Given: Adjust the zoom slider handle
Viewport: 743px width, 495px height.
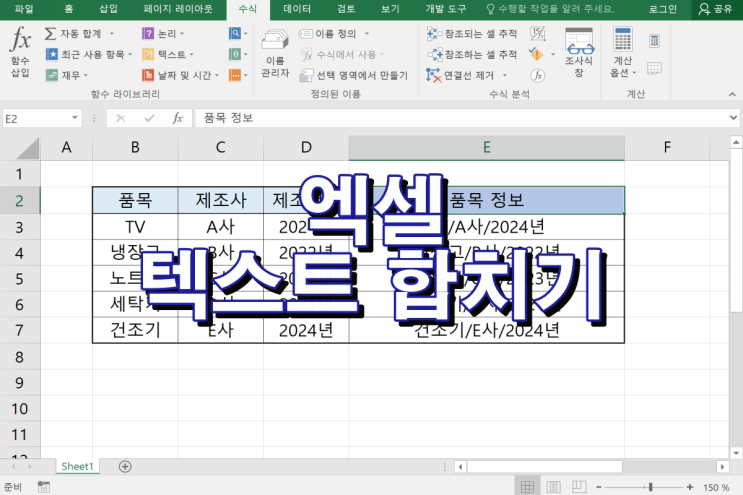Looking at the screenshot, I should pos(651,487).
